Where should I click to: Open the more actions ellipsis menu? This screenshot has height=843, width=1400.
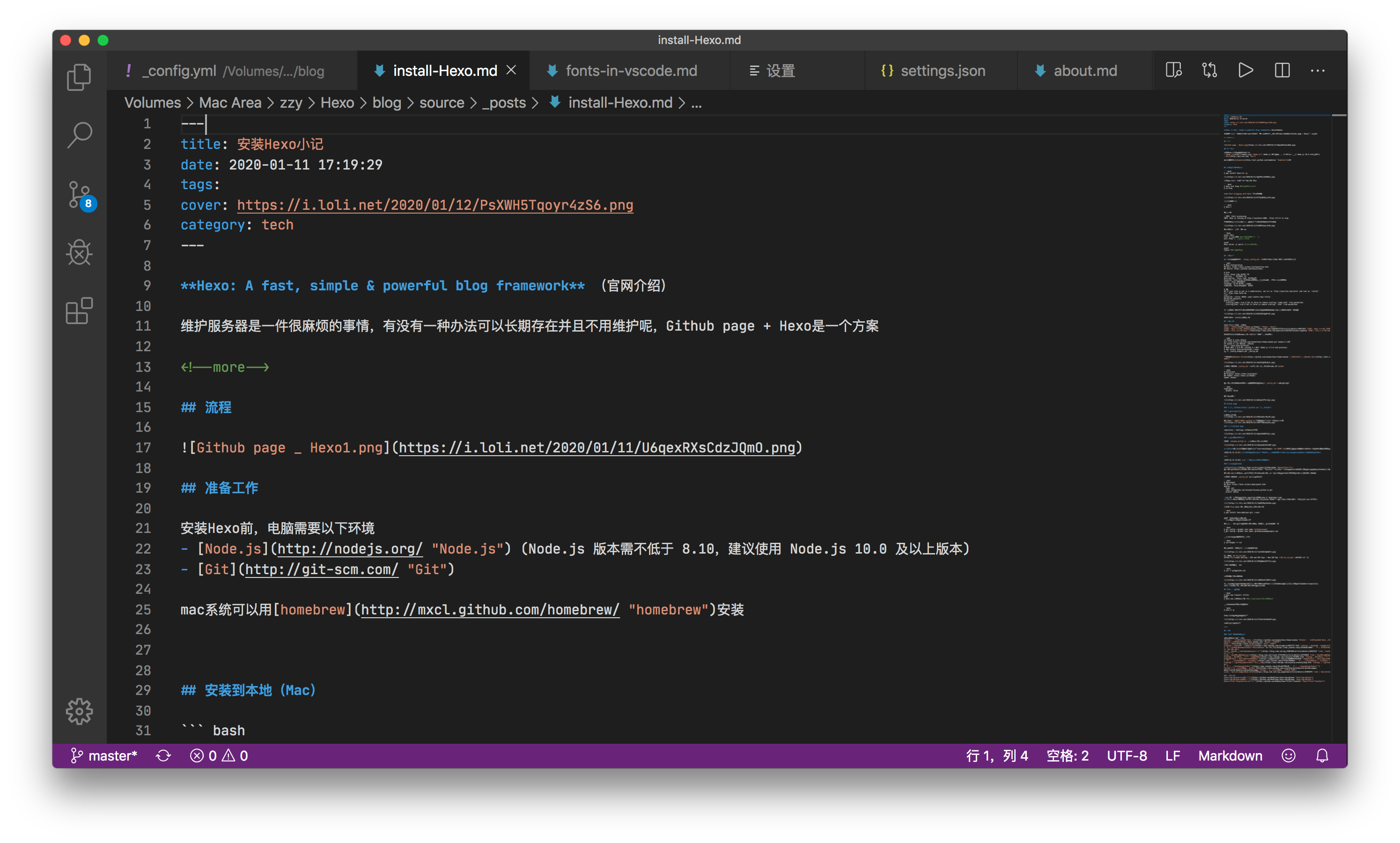(1318, 70)
